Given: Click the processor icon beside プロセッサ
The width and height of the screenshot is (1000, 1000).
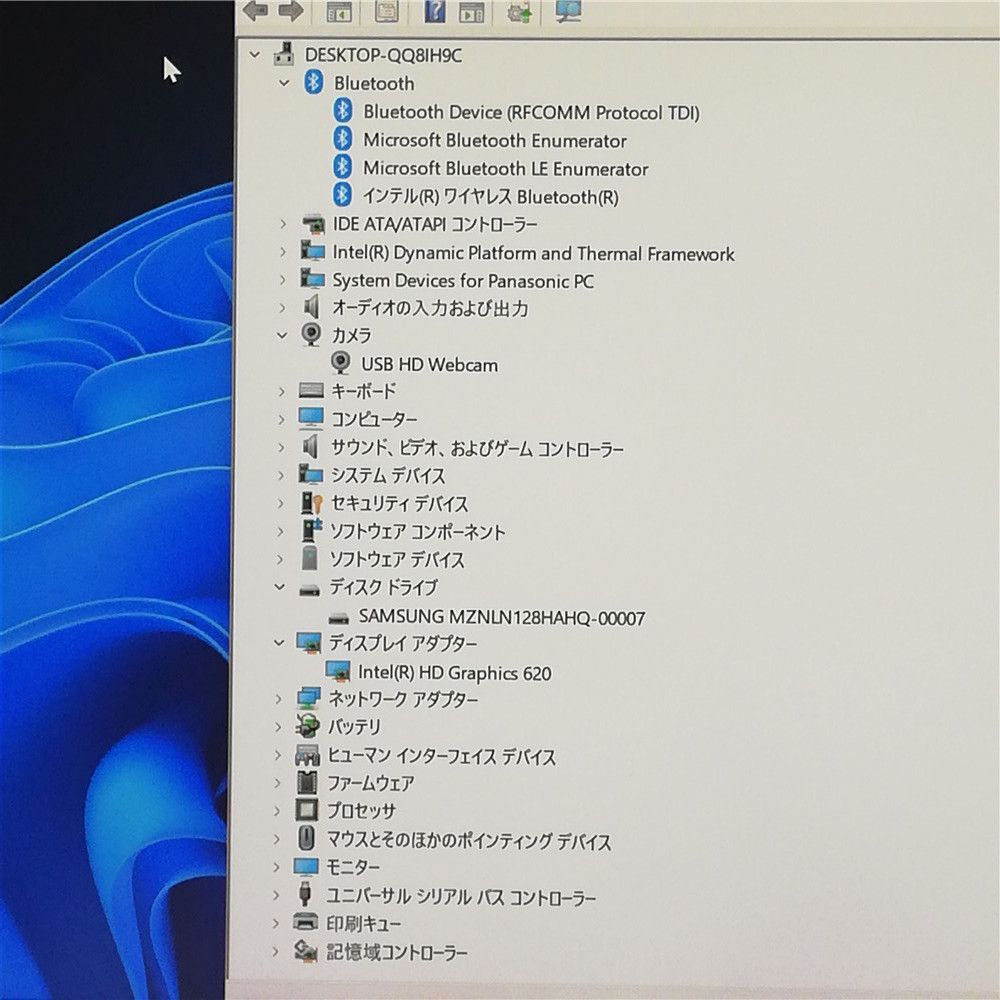Looking at the screenshot, I should pyautogui.click(x=307, y=810).
